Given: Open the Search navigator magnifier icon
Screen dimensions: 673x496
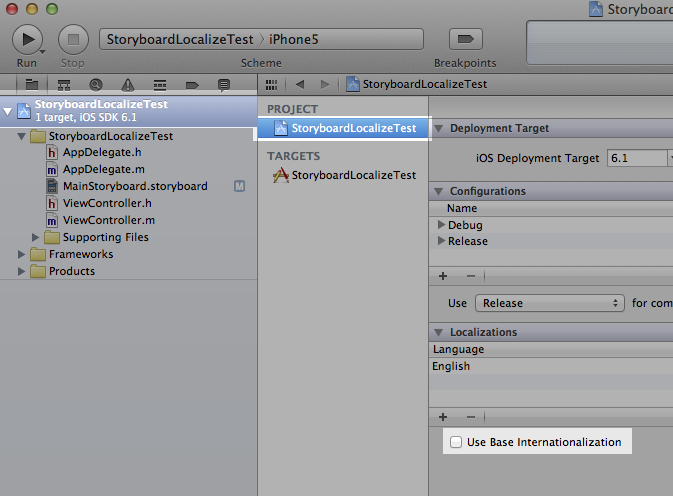Looking at the screenshot, I should tap(96, 85).
